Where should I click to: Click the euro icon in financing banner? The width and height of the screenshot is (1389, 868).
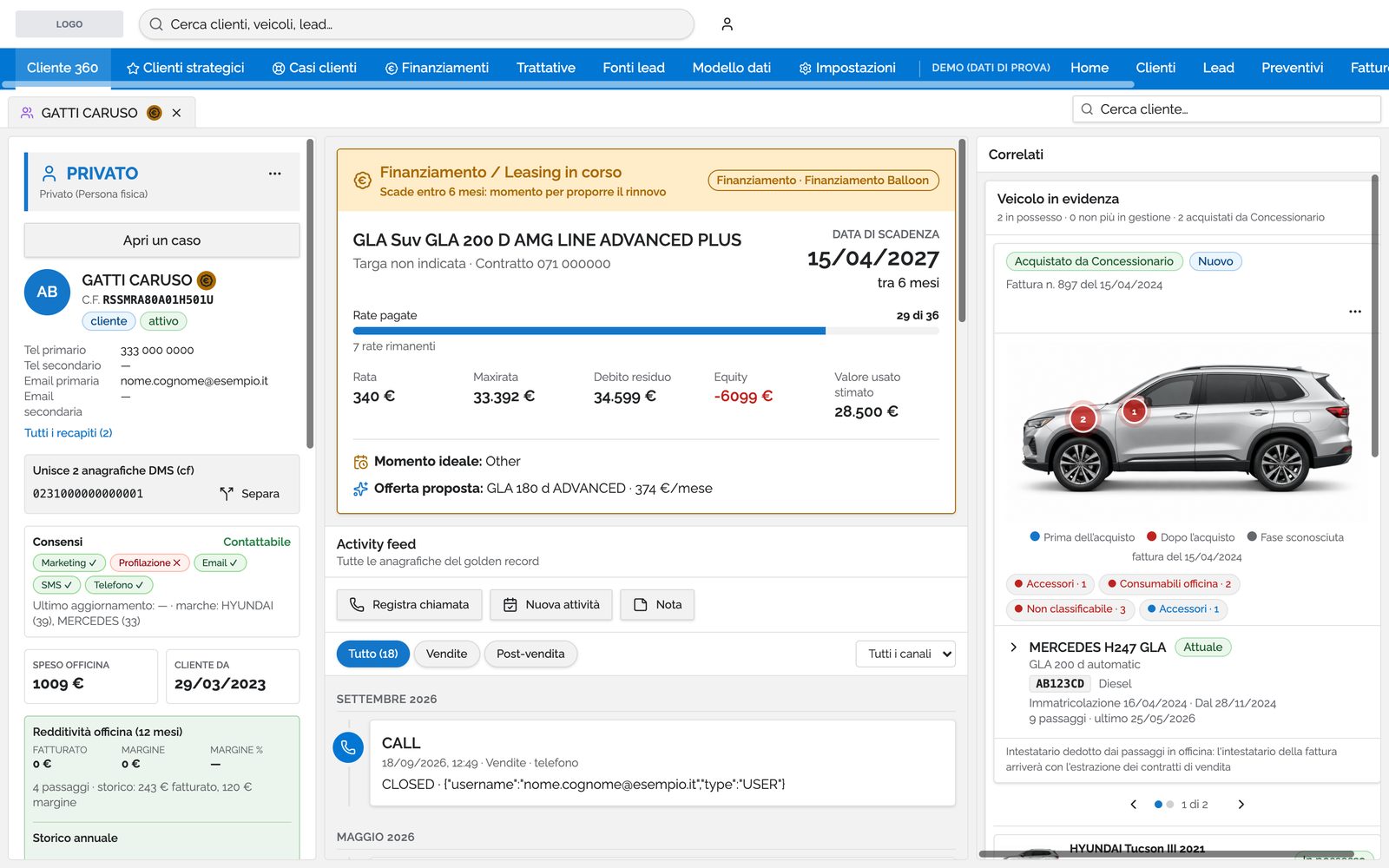point(362,181)
